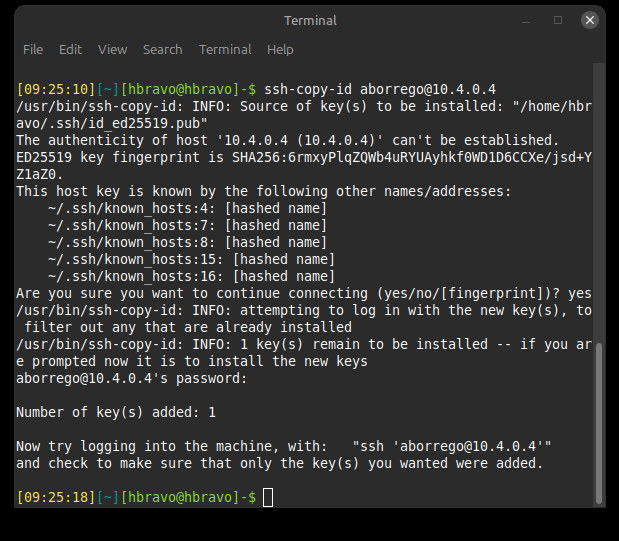Open the Help menu

pyautogui.click(x=280, y=49)
